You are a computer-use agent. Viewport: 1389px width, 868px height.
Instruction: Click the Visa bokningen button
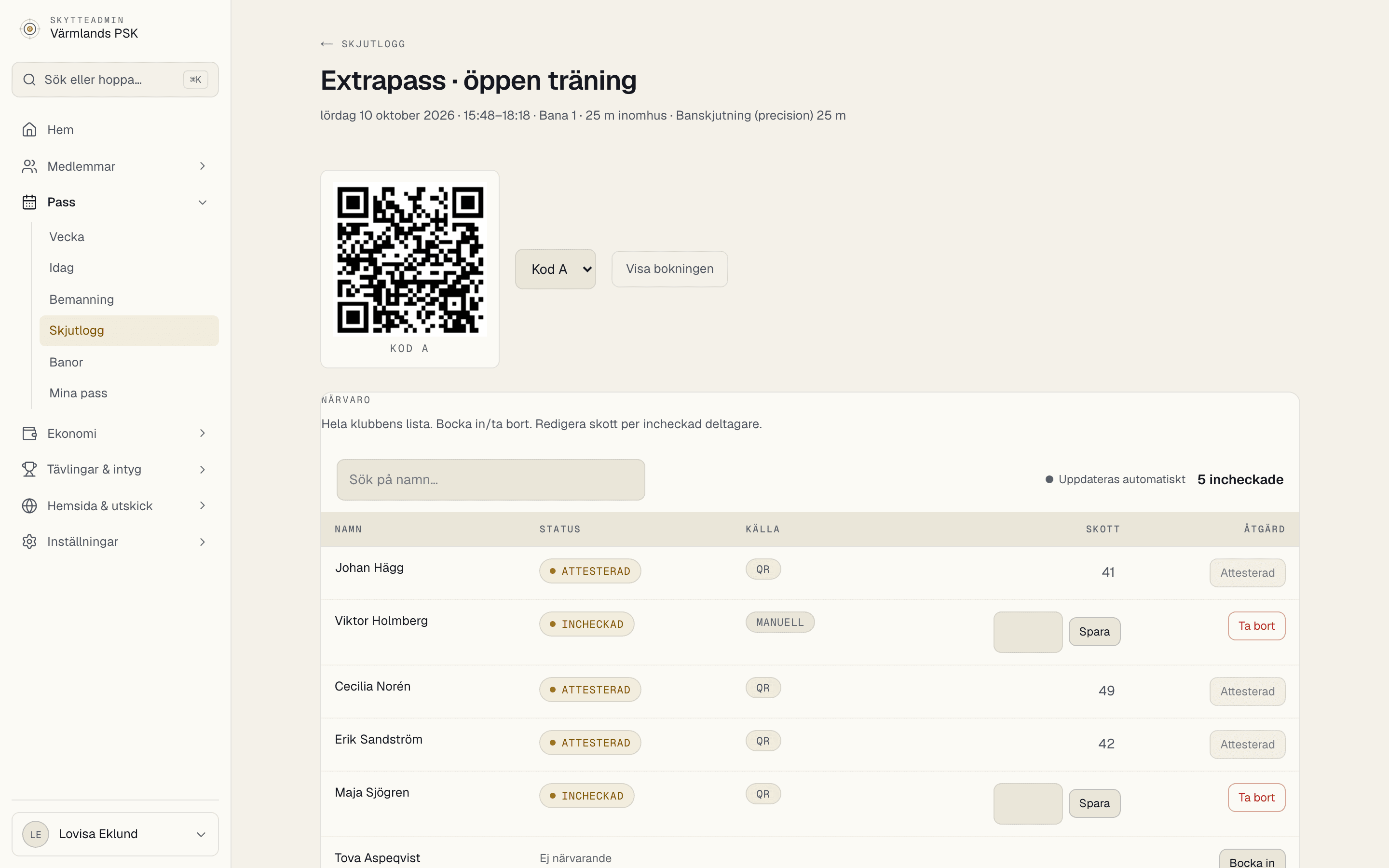[x=669, y=269]
